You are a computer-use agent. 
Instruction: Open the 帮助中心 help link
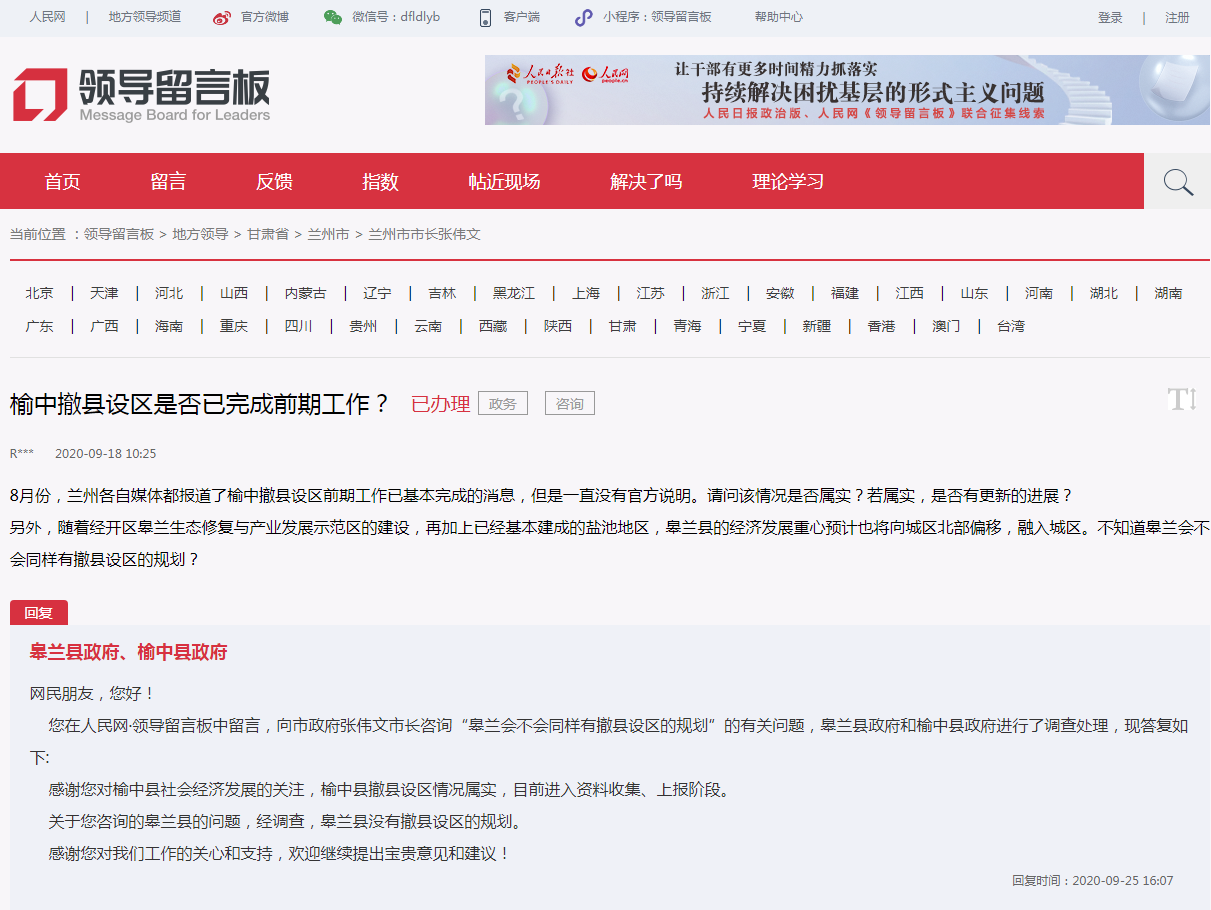point(778,18)
